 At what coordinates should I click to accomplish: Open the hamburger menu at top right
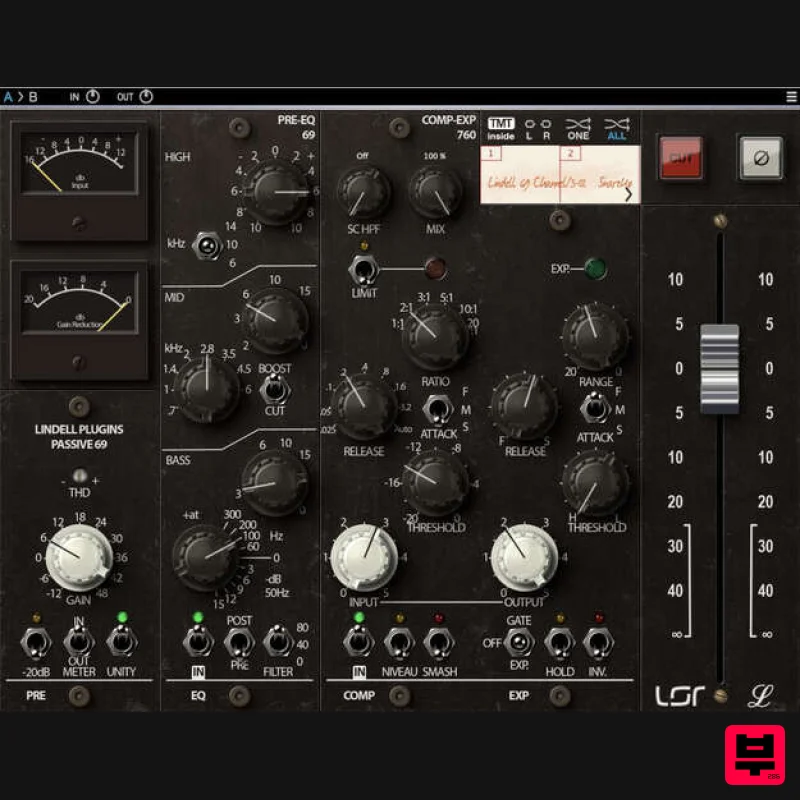(x=791, y=96)
